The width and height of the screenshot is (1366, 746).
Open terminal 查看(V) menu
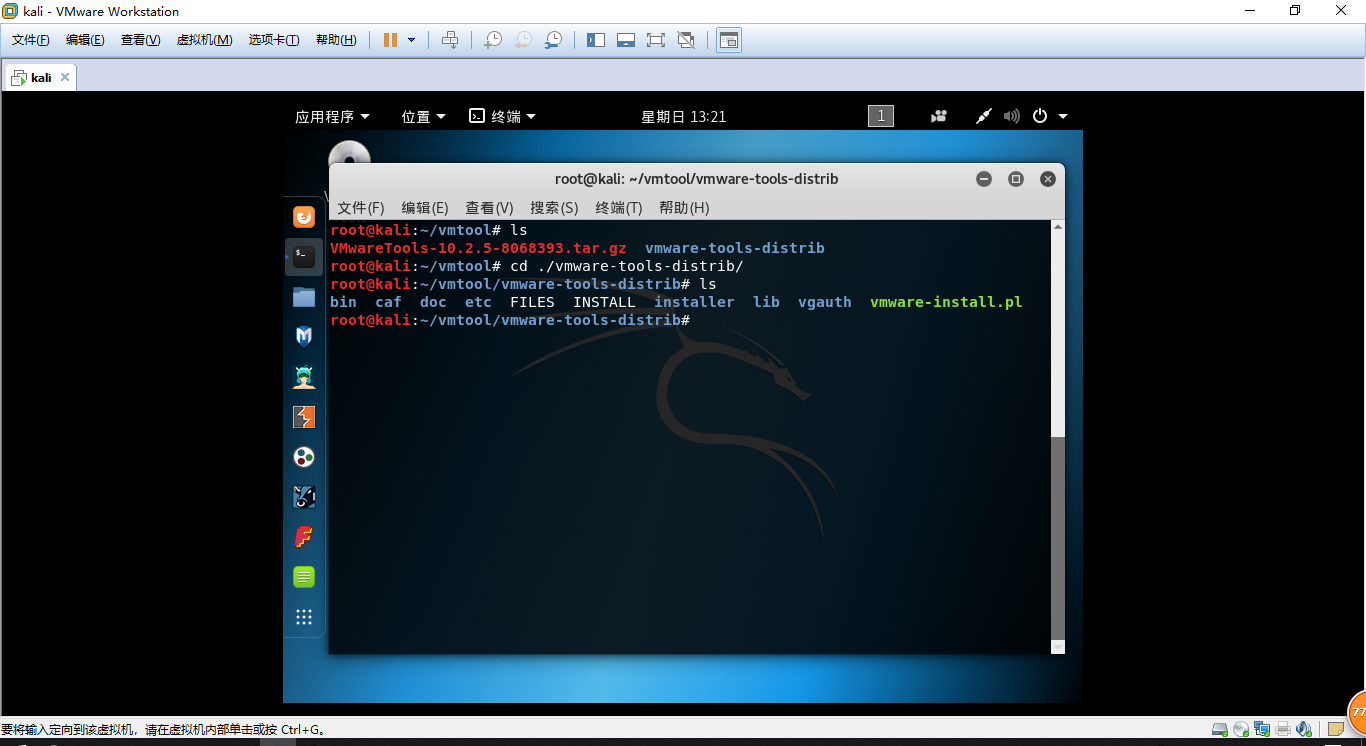click(489, 208)
